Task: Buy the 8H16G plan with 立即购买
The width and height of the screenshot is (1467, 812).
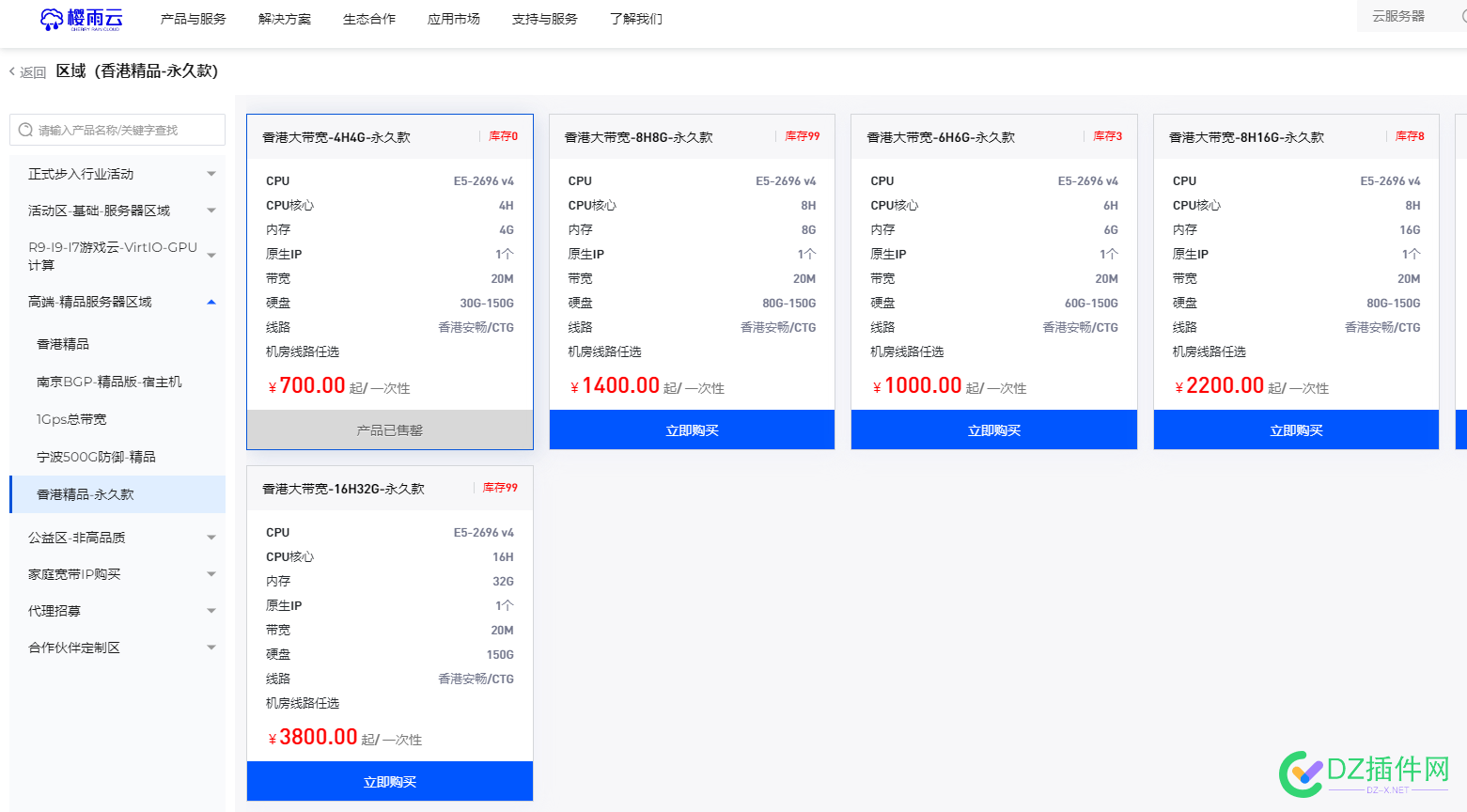Action: [1296, 429]
